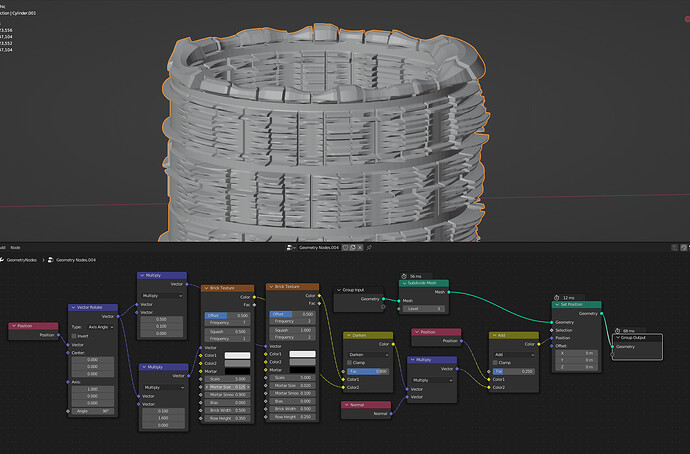Open the Node menu in editor header
This screenshot has height=454, width=690.
[15, 248]
